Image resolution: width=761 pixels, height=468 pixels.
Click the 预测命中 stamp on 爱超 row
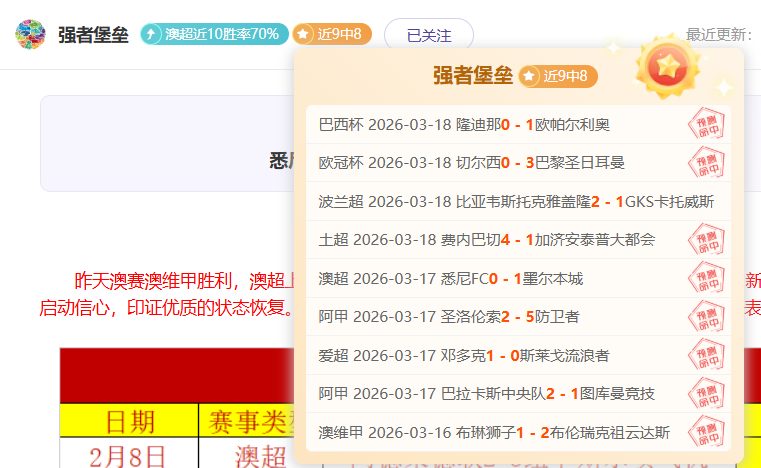tap(707, 355)
